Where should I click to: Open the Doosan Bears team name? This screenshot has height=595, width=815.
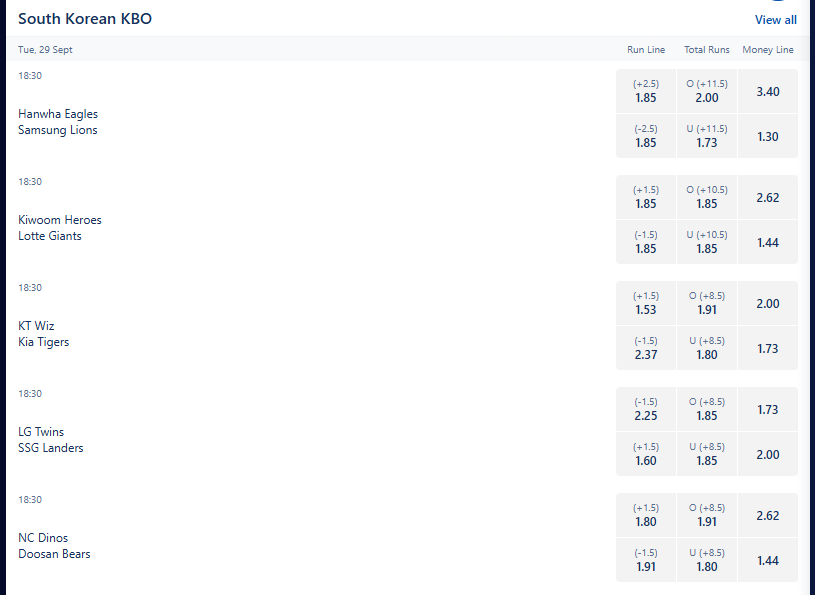click(54, 554)
